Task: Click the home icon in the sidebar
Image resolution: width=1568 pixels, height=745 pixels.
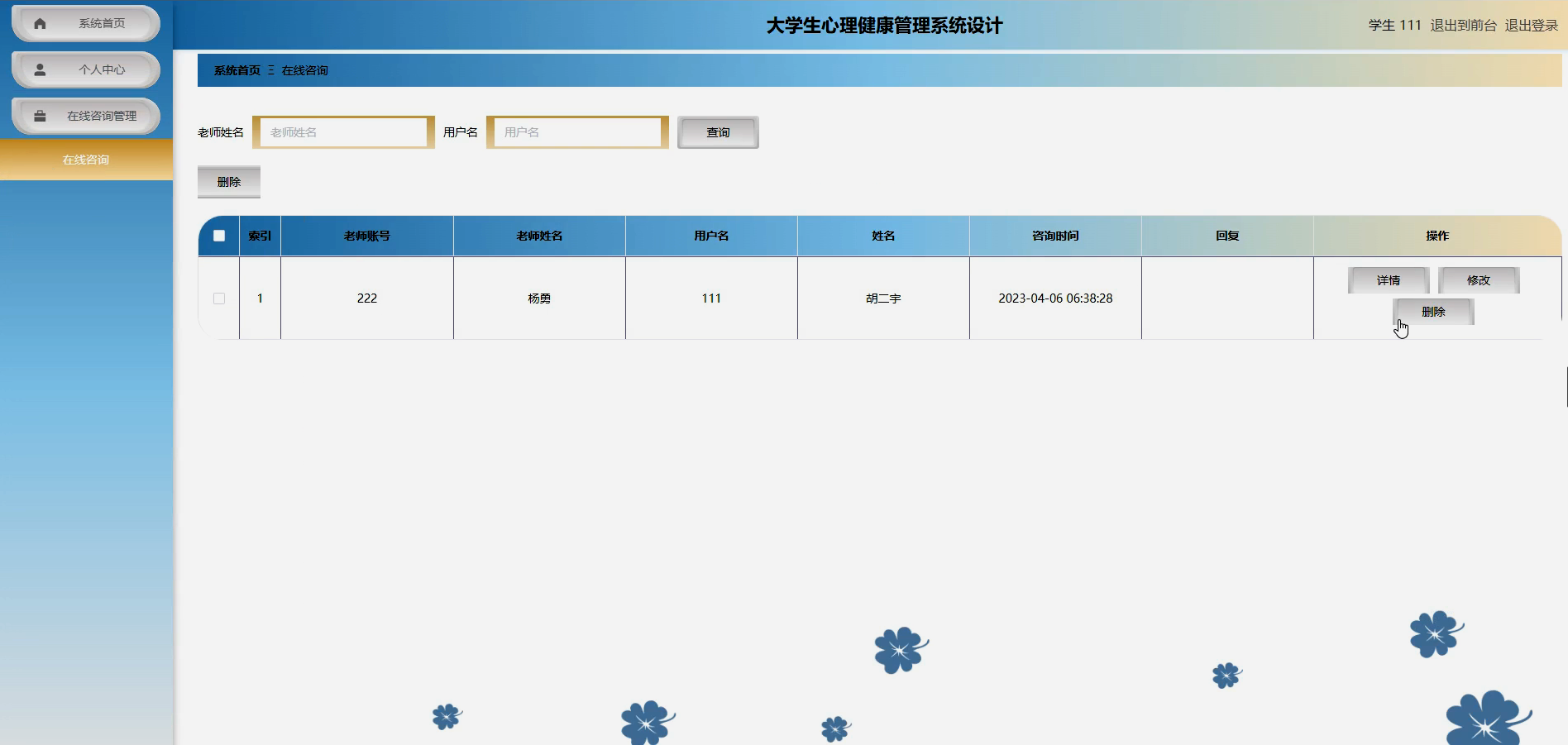Action: (40, 23)
